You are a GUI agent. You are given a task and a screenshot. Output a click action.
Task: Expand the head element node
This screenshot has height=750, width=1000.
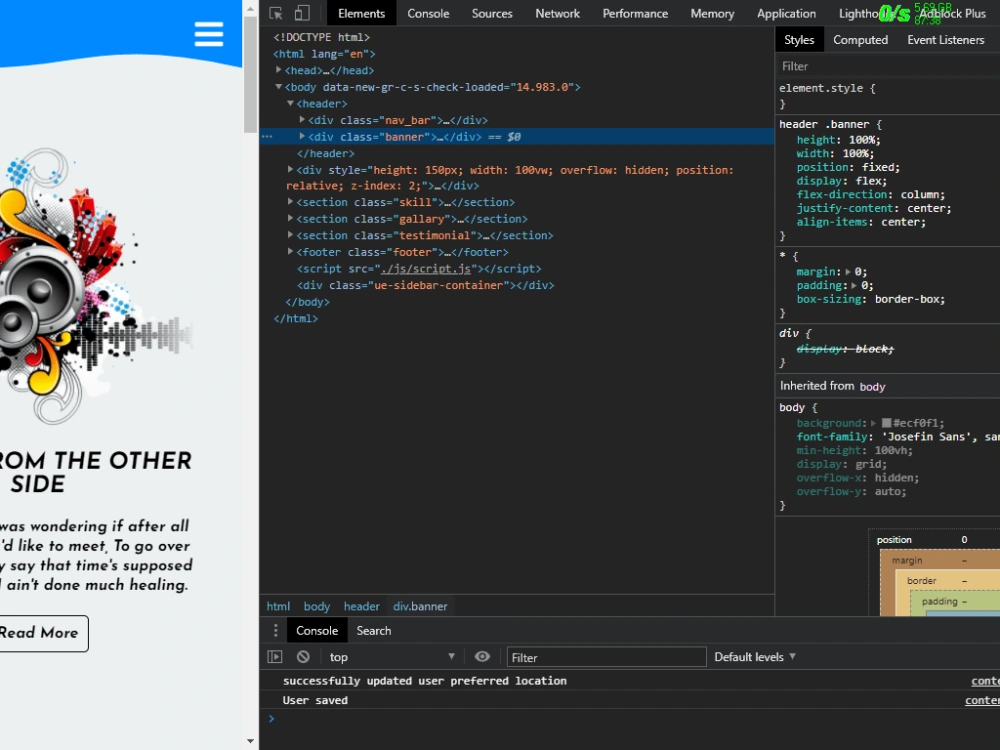pyautogui.click(x=279, y=70)
